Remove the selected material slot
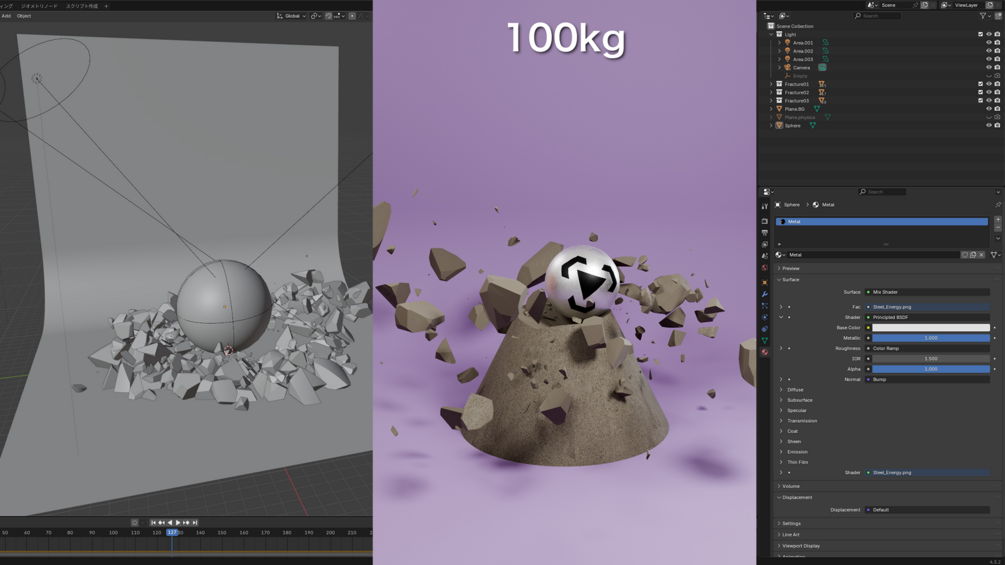 point(998,227)
